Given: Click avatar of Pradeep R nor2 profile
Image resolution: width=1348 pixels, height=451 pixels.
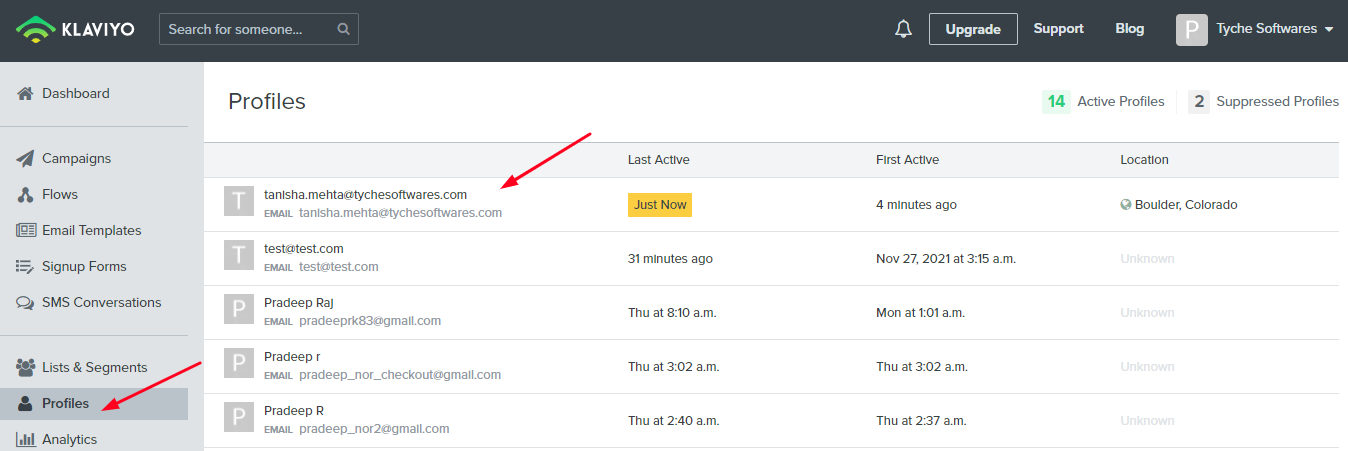Looking at the screenshot, I should (x=239, y=417).
